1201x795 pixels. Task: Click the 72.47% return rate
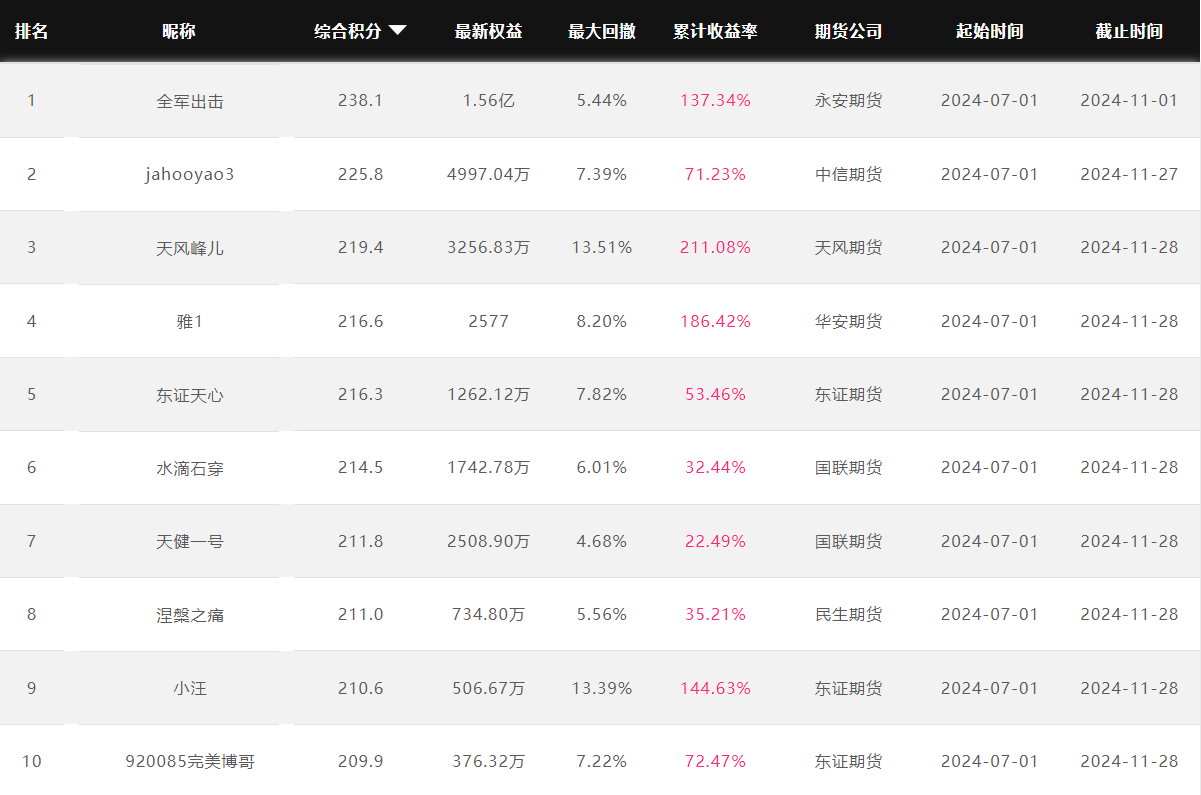715,761
